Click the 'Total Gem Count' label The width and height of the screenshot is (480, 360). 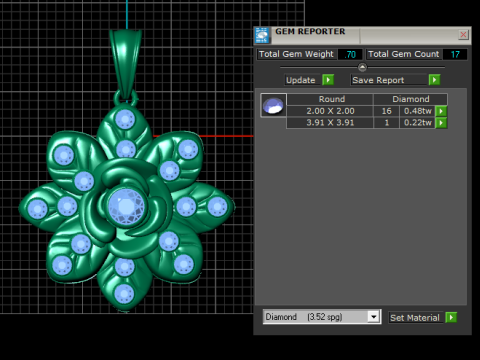click(x=404, y=54)
